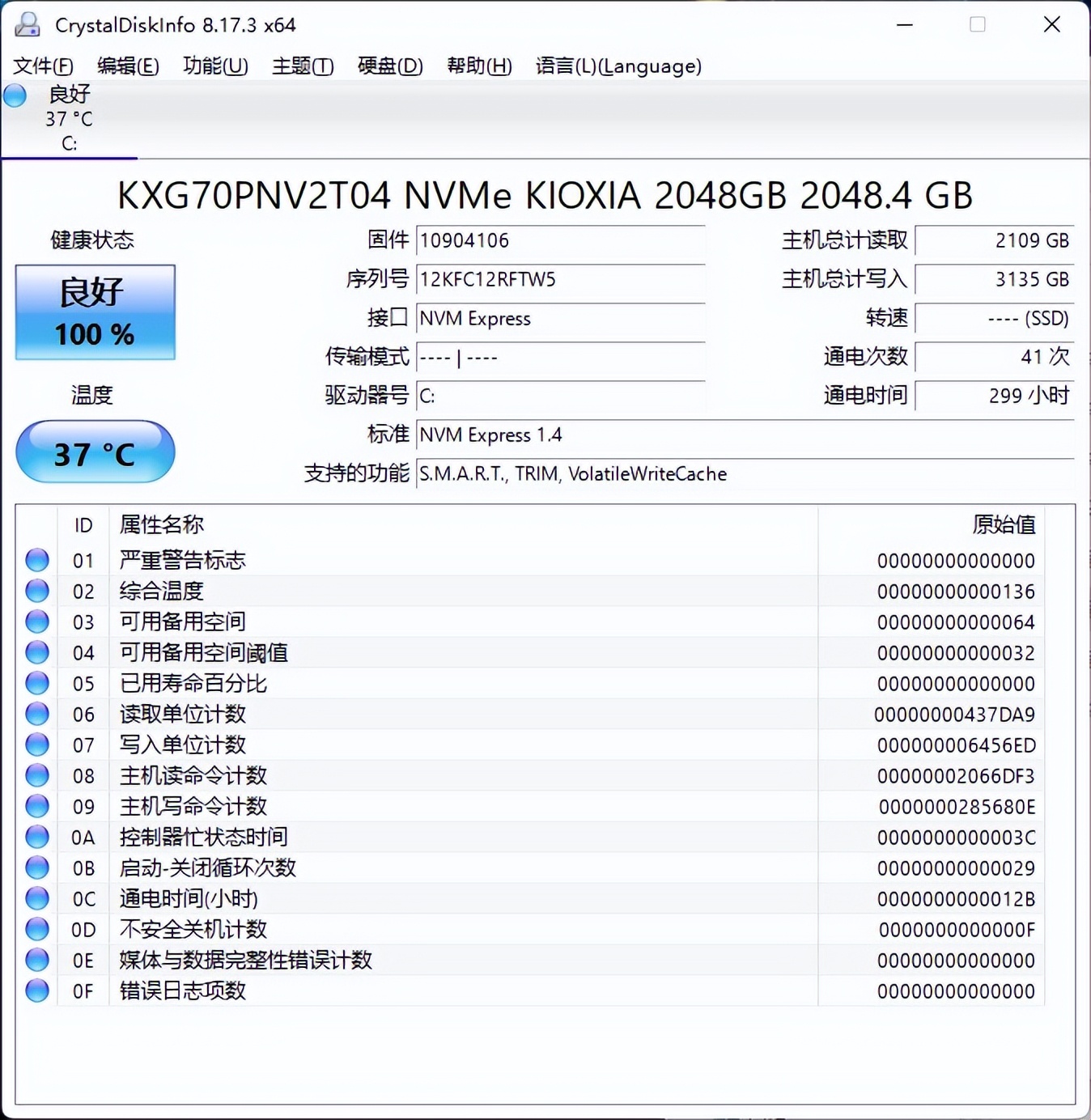
Task: Click the 媒体与数据完整性错误计数 indicator
Action: coord(36,960)
